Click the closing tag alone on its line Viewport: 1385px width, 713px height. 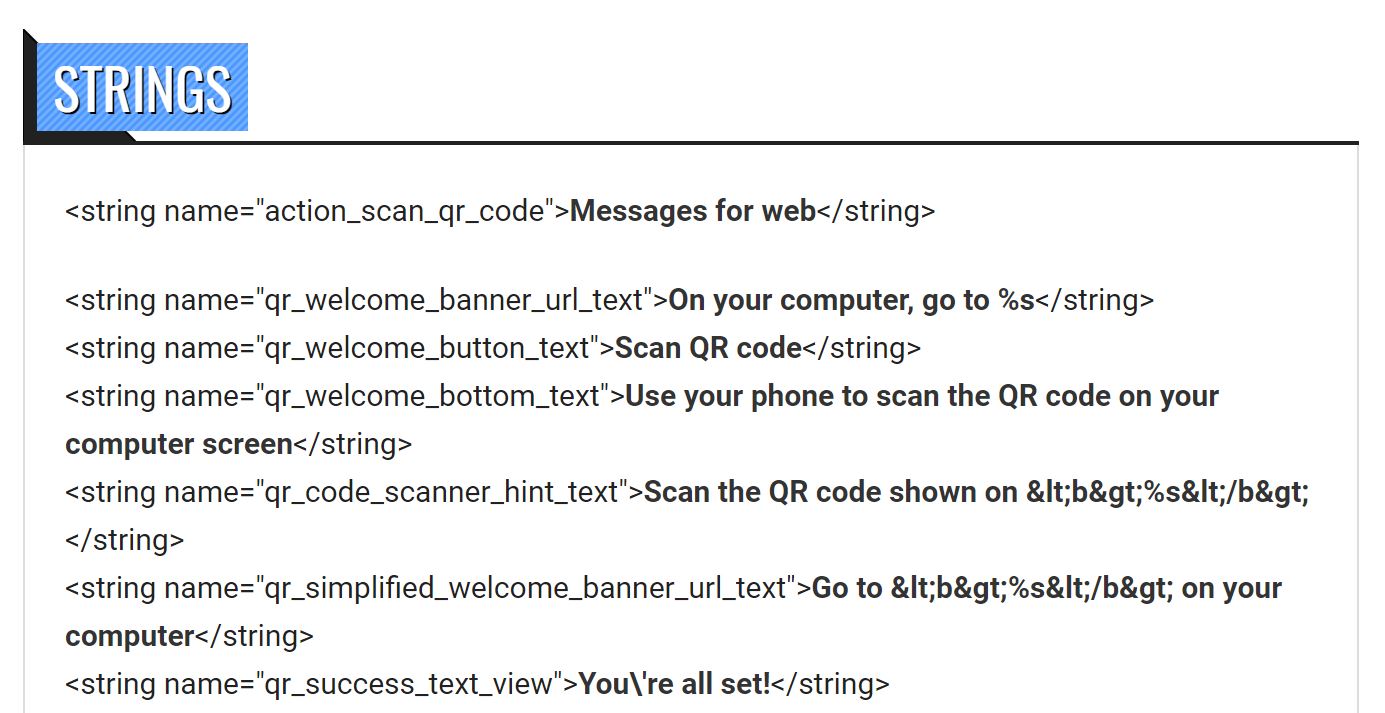tap(125, 540)
